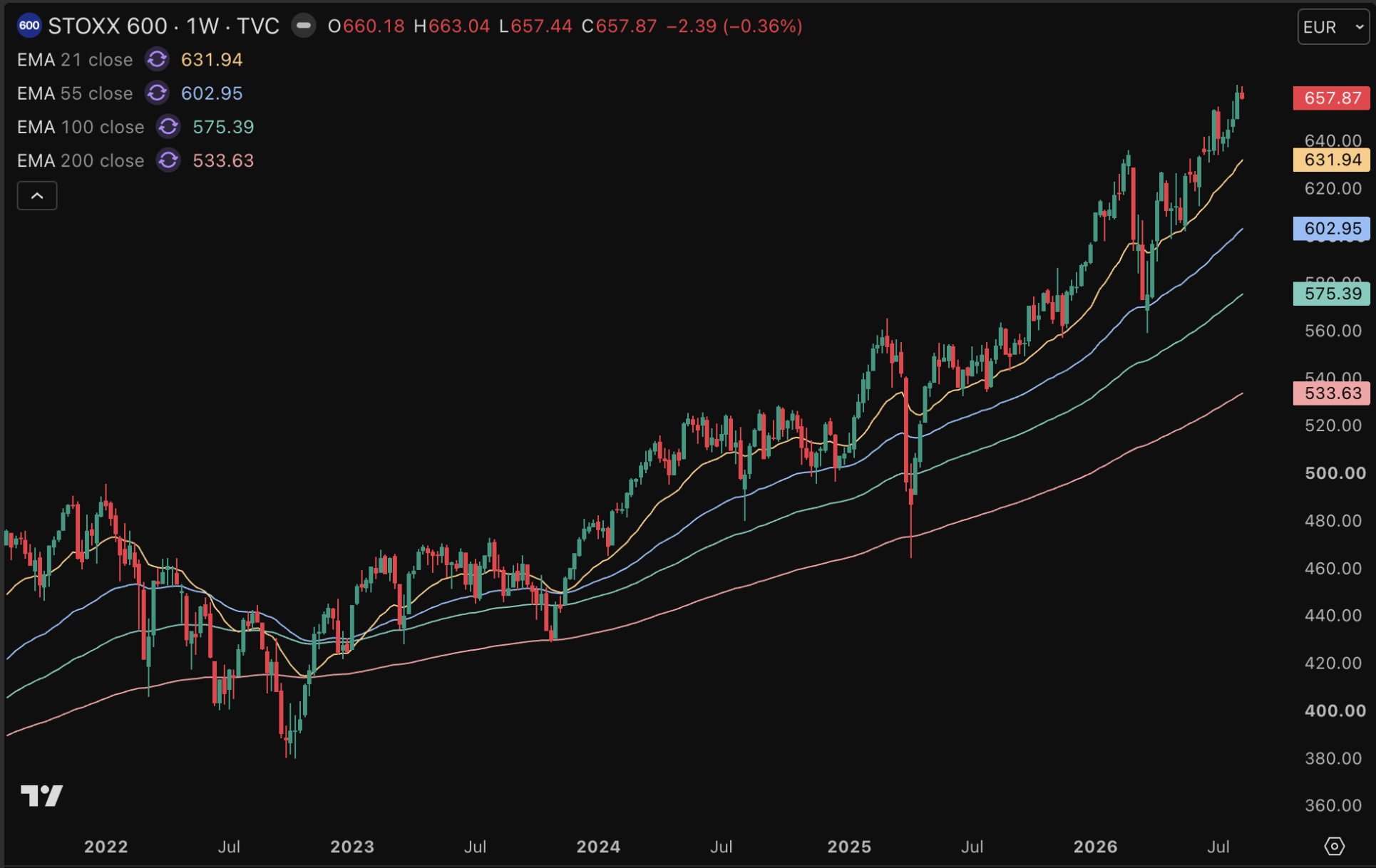This screenshot has width=1376, height=868.
Task: Click the yellow 631.94 EMA price label
Action: [1331, 160]
